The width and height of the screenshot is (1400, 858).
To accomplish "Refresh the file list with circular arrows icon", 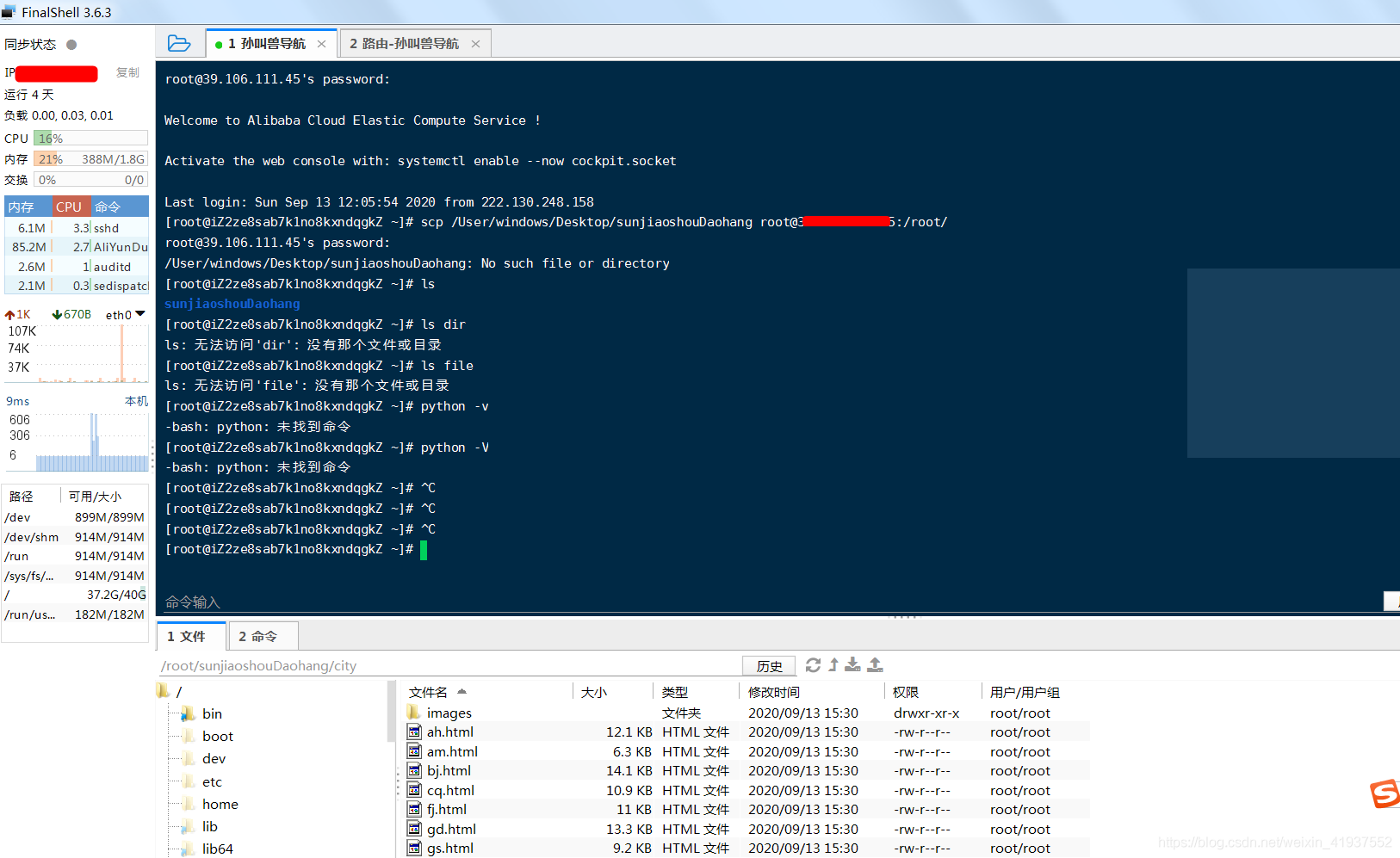I will (812, 664).
